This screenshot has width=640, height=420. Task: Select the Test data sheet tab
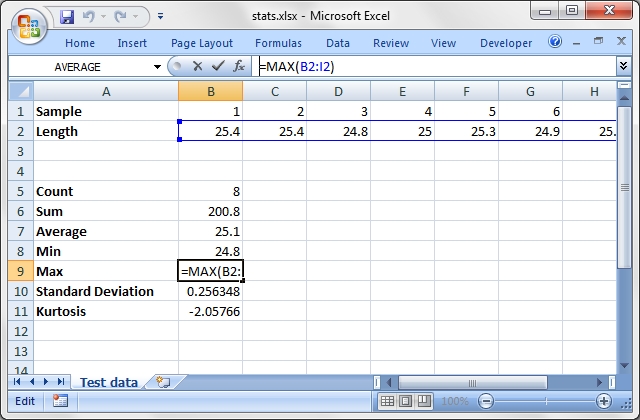[x=109, y=382]
